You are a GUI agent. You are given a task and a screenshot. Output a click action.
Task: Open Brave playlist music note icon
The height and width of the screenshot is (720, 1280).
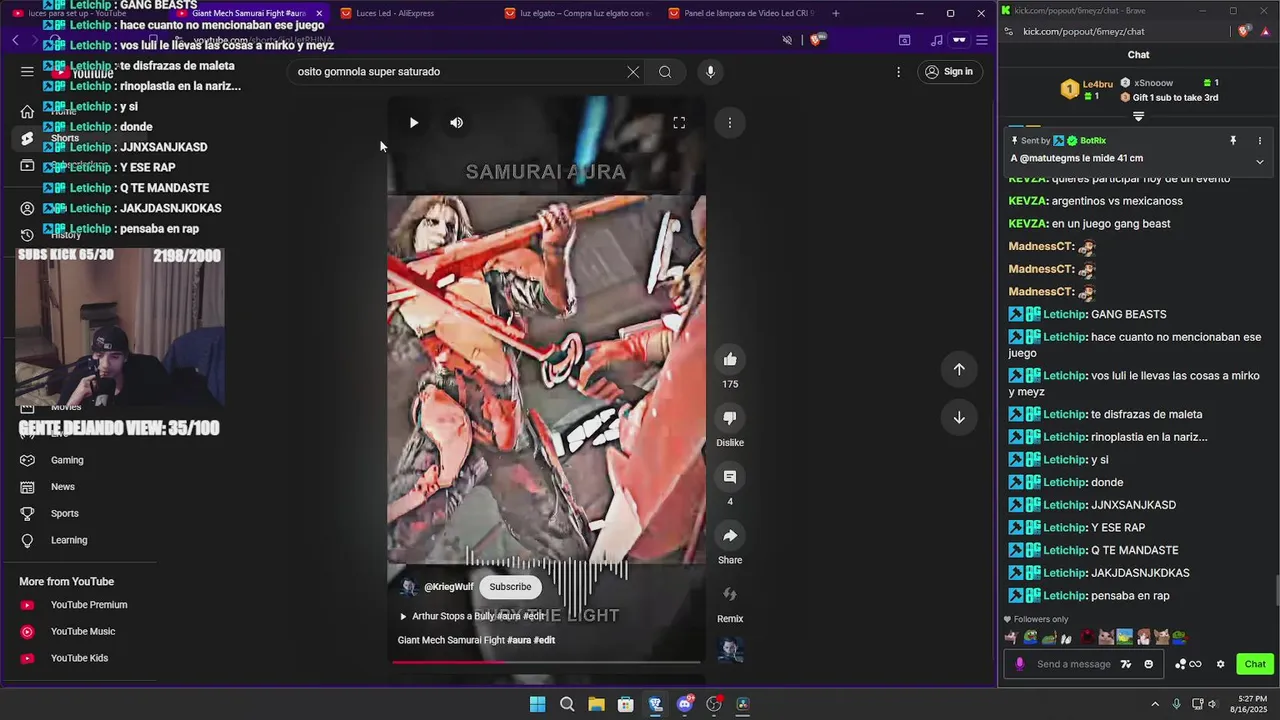(x=936, y=40)
